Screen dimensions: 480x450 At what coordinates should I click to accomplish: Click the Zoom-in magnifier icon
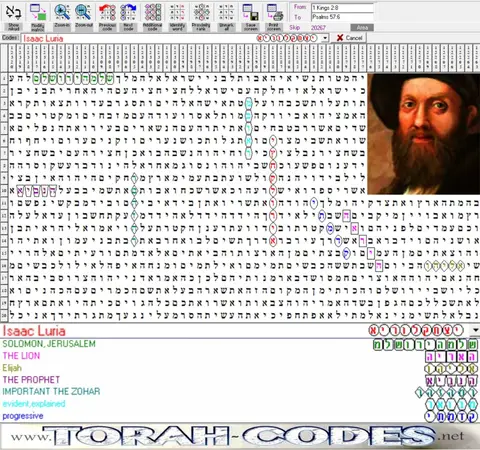62,17
